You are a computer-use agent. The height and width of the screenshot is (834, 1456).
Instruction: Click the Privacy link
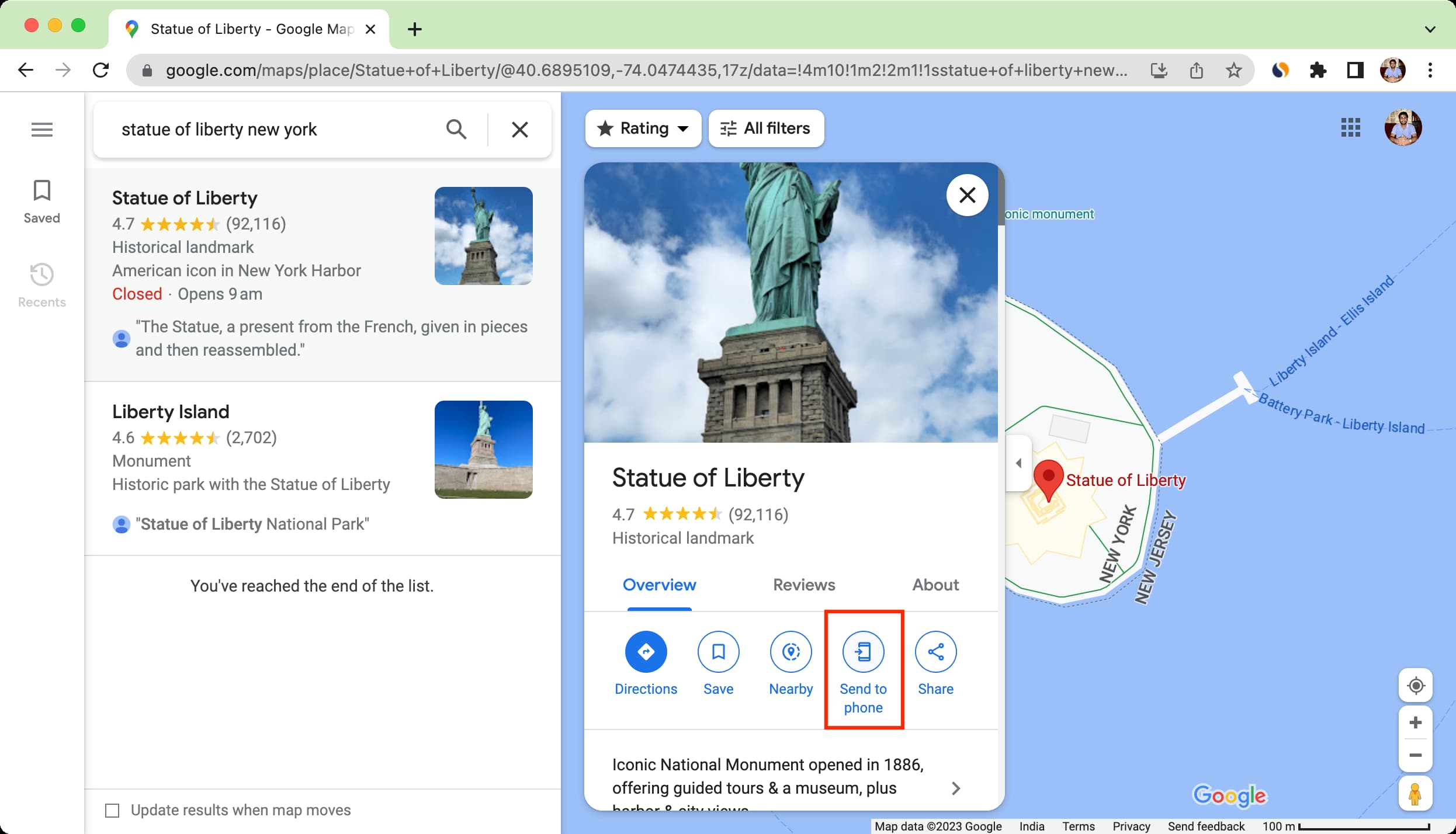pos(1131,826)
